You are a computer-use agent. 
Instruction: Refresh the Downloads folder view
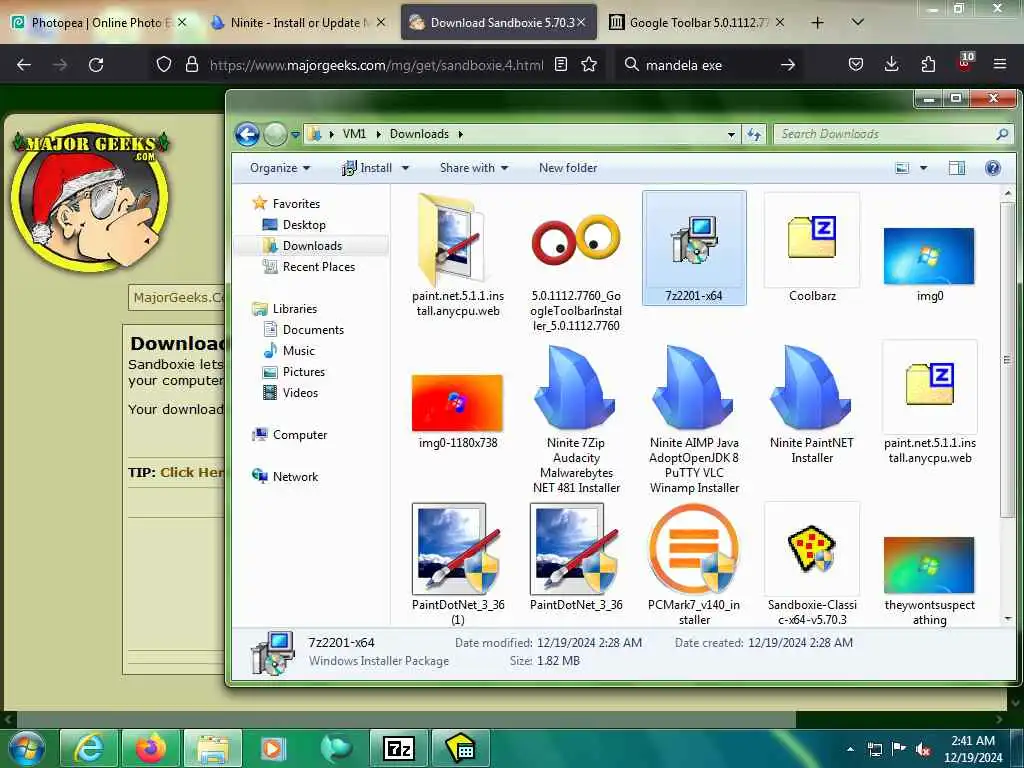(754, 135)
